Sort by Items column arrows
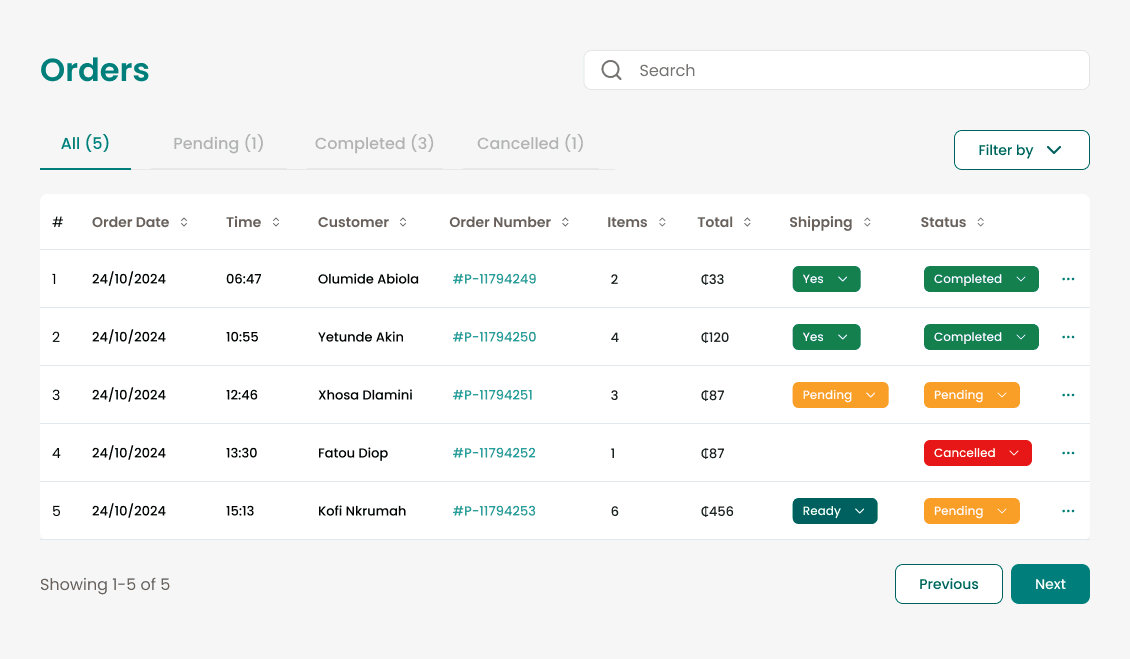The height and width of the screenshot is (659, 1130). [x=662, y=222]
